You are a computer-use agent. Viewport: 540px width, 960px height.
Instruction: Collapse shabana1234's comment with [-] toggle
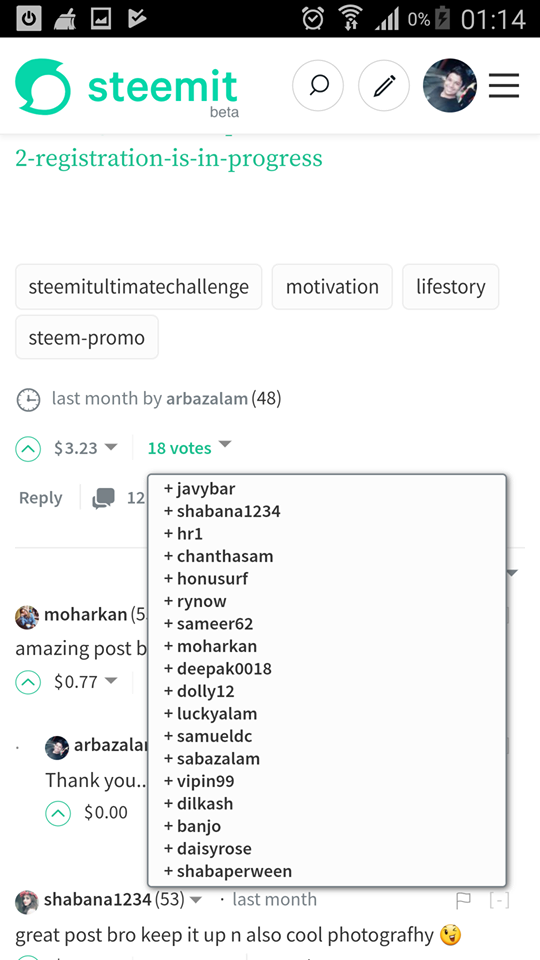(499, 900)
